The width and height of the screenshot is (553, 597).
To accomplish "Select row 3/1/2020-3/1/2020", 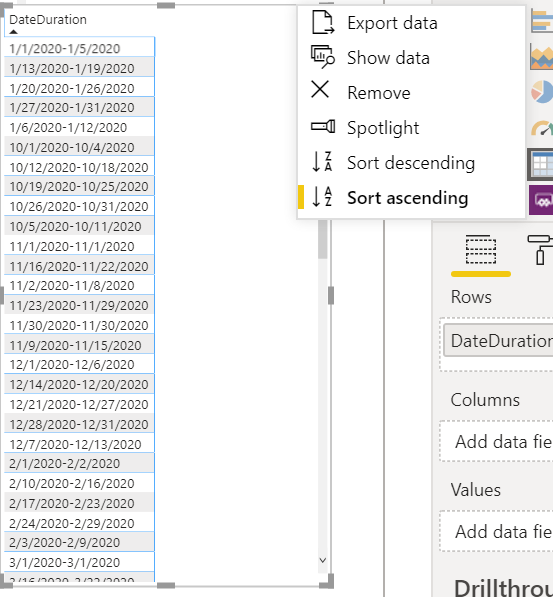I will 79,562.
